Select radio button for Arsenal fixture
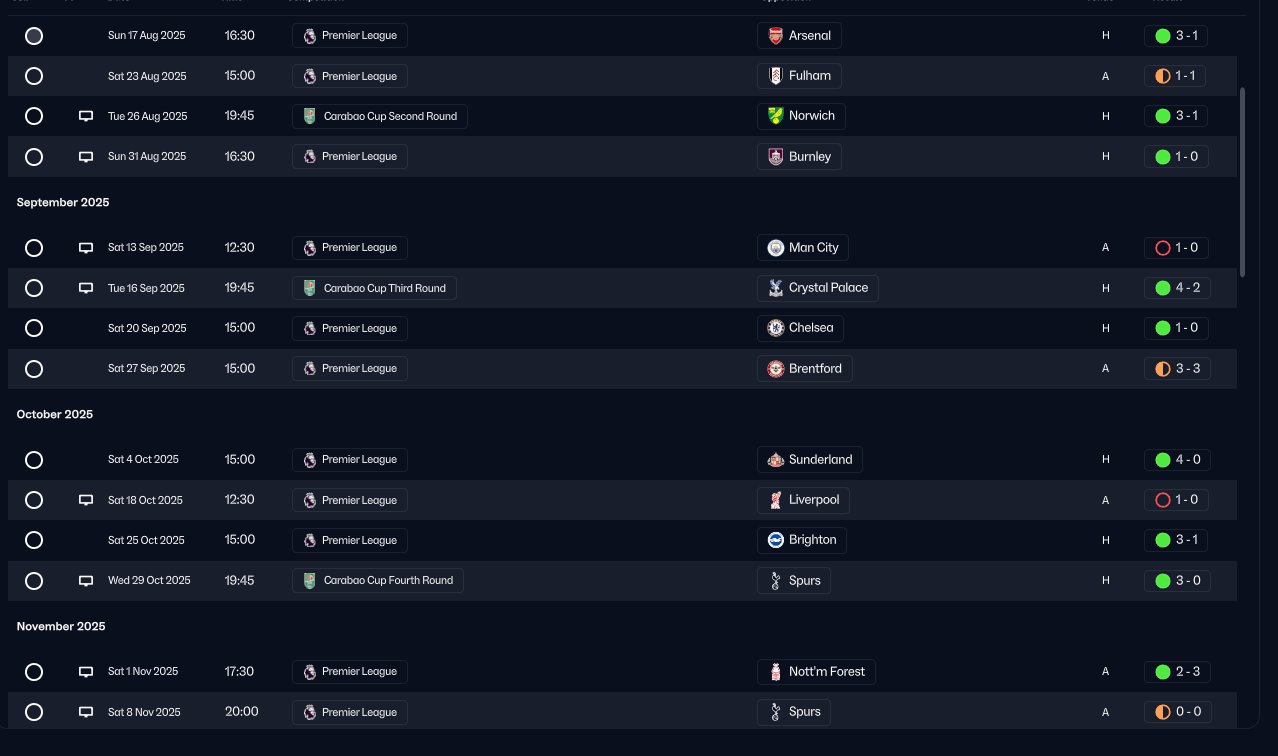The image size is (1278, 756). [x=34, y=36]
